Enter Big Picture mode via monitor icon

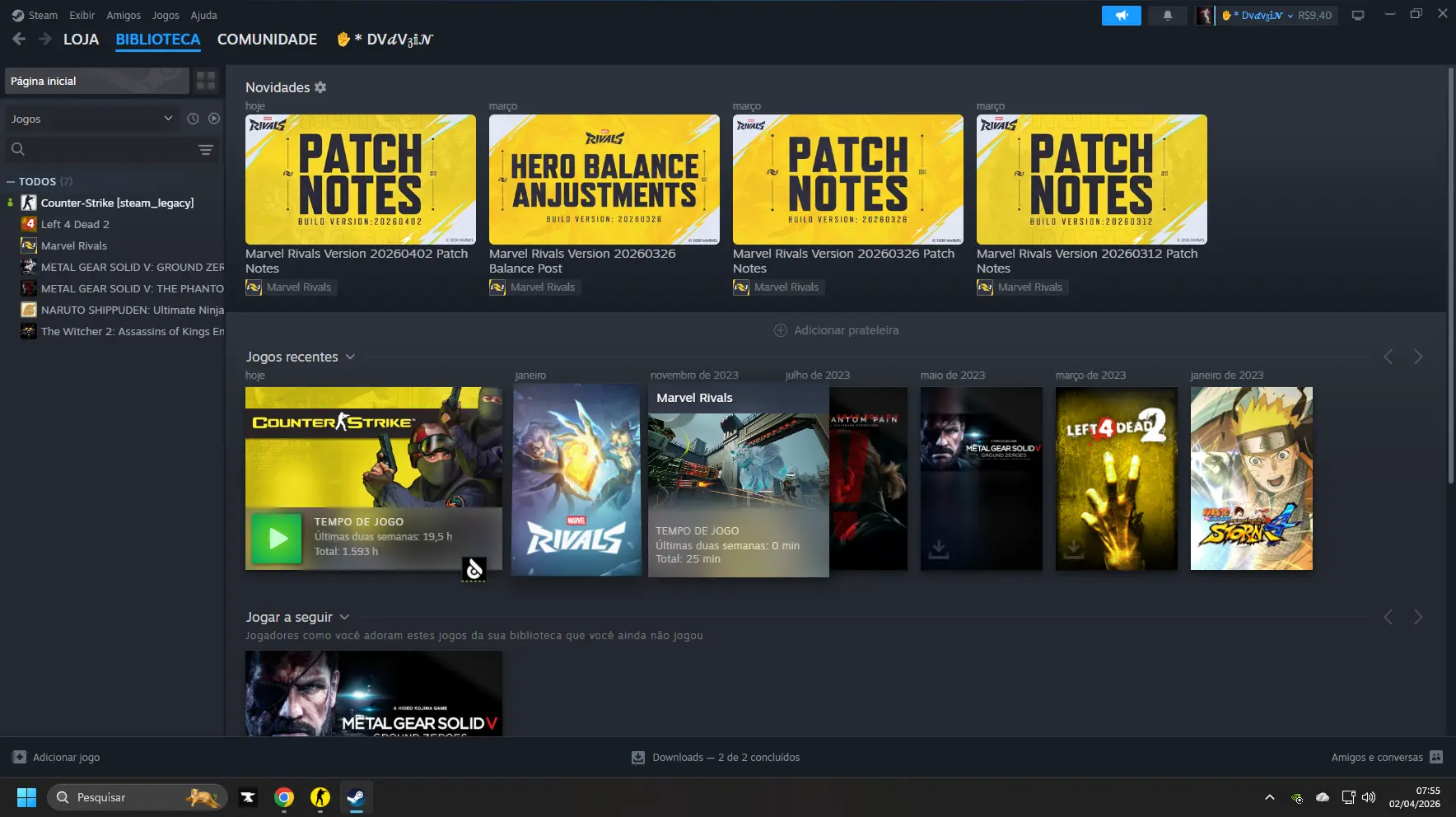(1358, 16)
